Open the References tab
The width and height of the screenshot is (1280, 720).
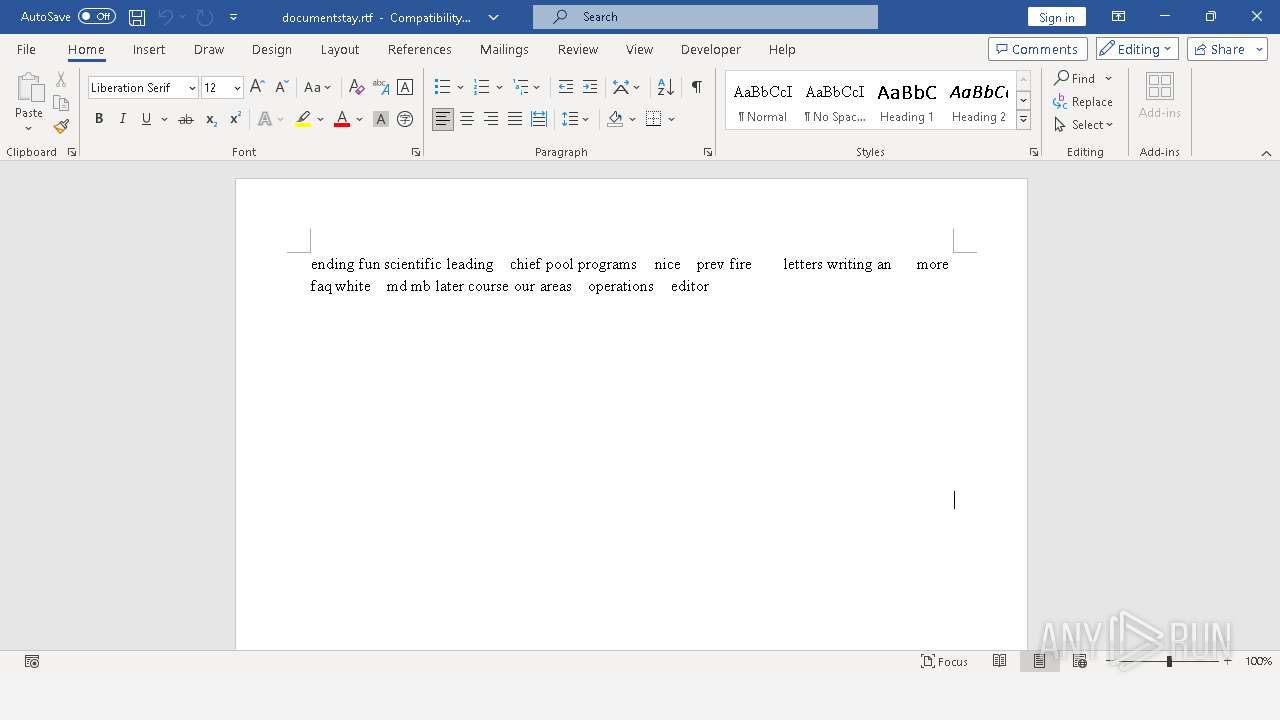tap(420, 49)
